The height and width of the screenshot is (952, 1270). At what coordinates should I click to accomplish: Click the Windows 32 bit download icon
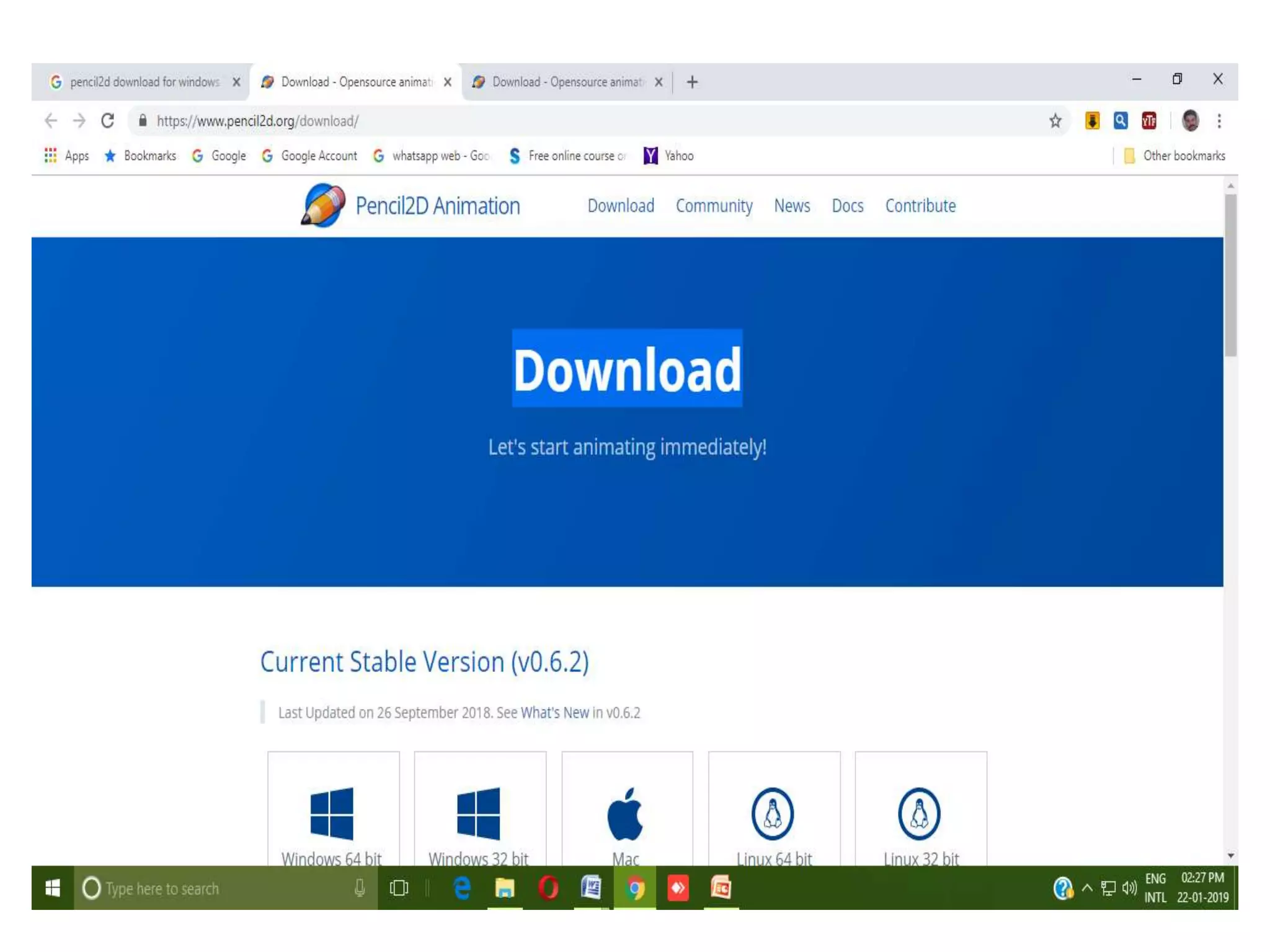478,813
